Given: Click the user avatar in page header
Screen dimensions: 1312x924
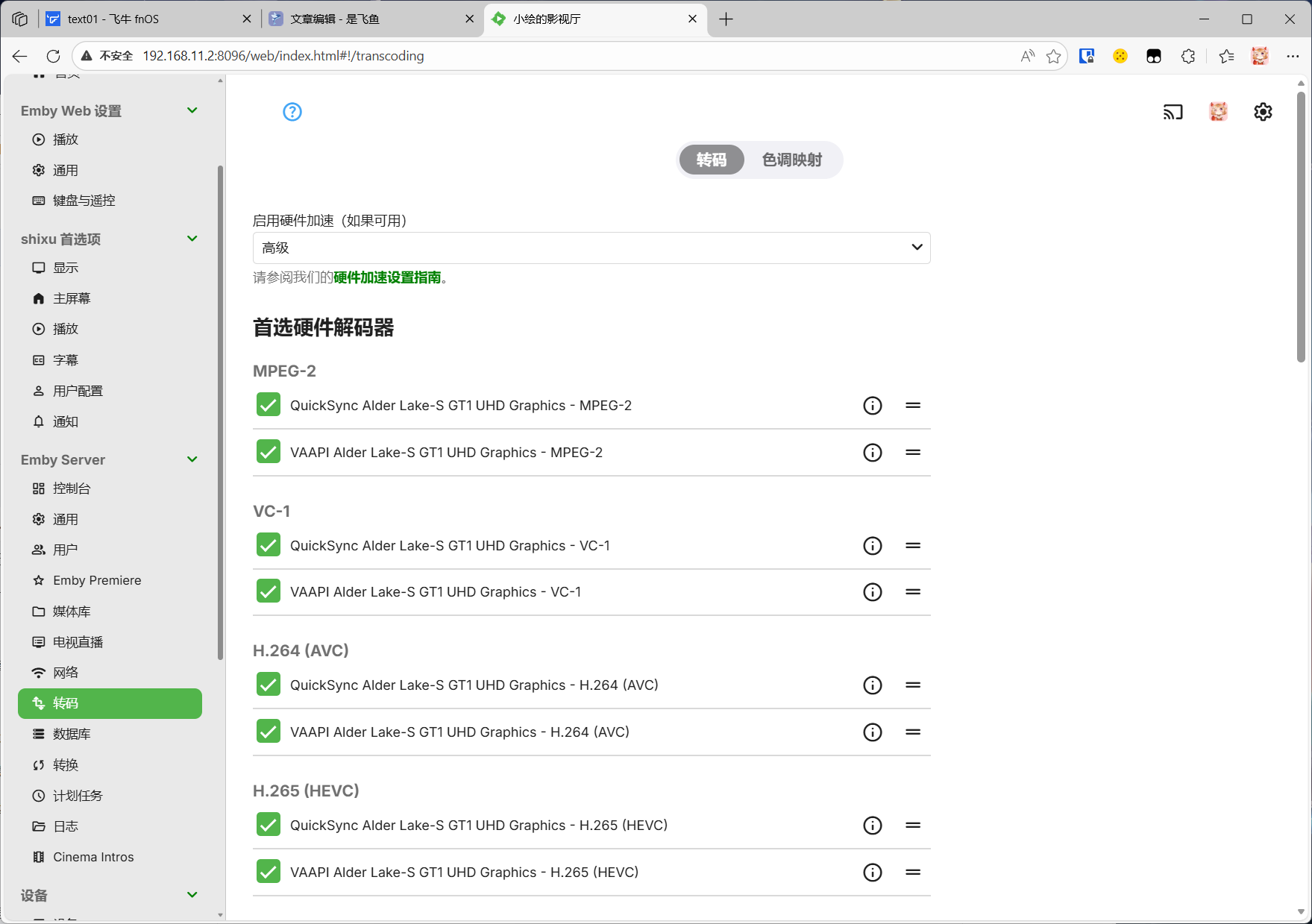Looking at the screenshot, I should click(x=1218, y=112).
